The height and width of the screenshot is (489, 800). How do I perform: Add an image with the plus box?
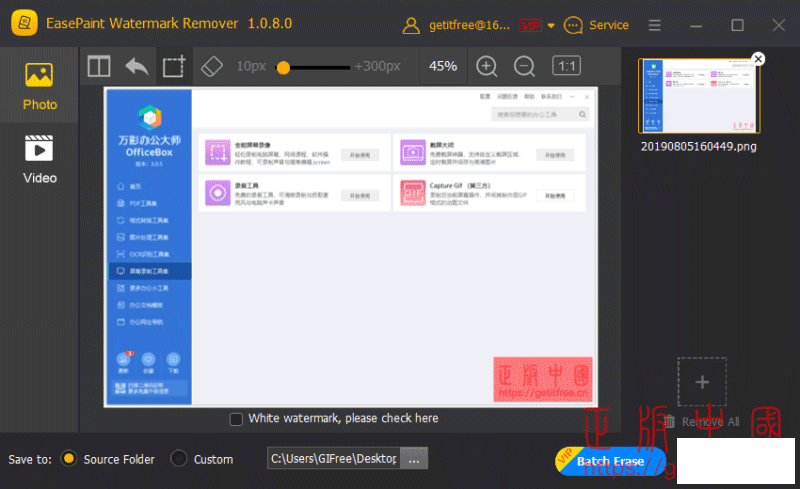(x=702, y=382)
